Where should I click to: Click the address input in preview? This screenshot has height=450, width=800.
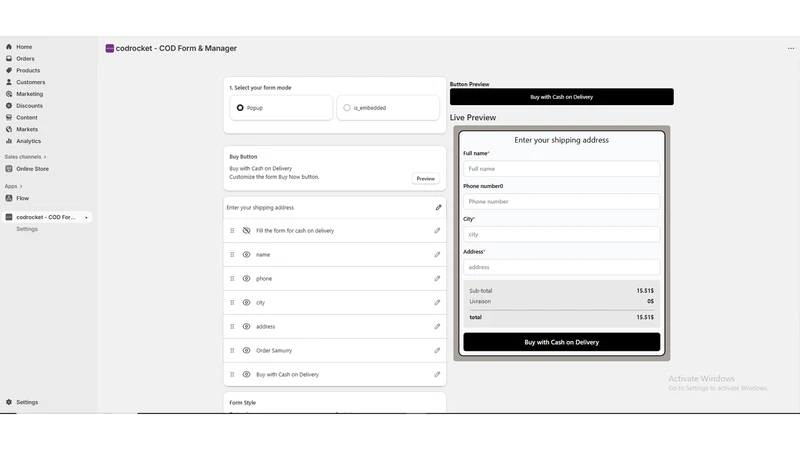click(x=561, y=267)
